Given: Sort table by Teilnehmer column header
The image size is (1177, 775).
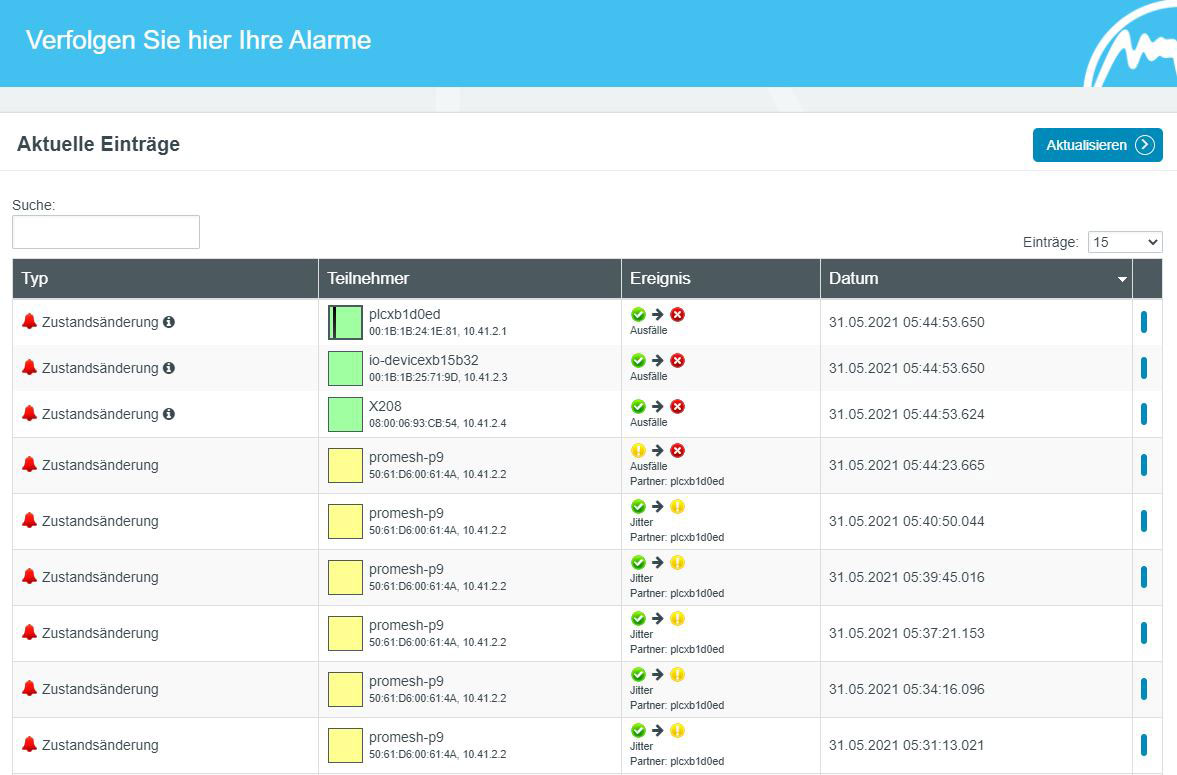Looking at the screenshot, I should pyautogui.click(x=368, y=279).
